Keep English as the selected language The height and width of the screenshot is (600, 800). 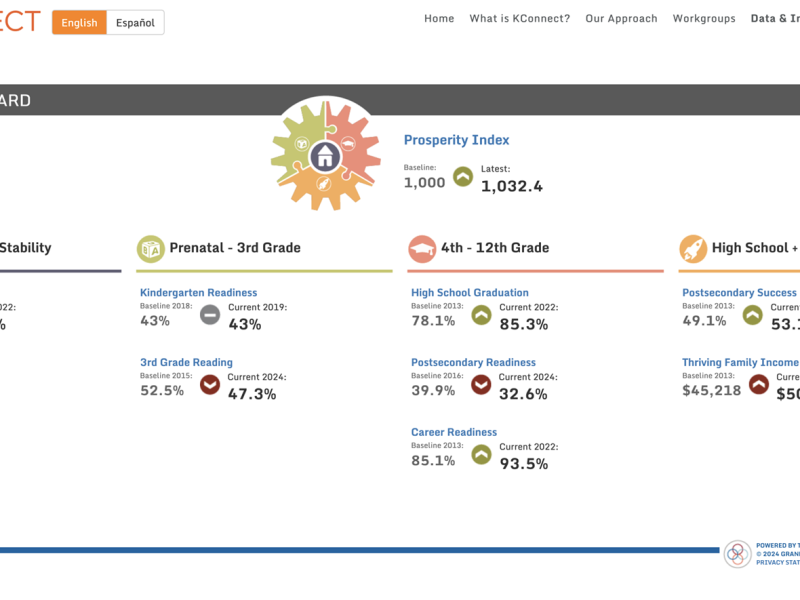[78, 22]
